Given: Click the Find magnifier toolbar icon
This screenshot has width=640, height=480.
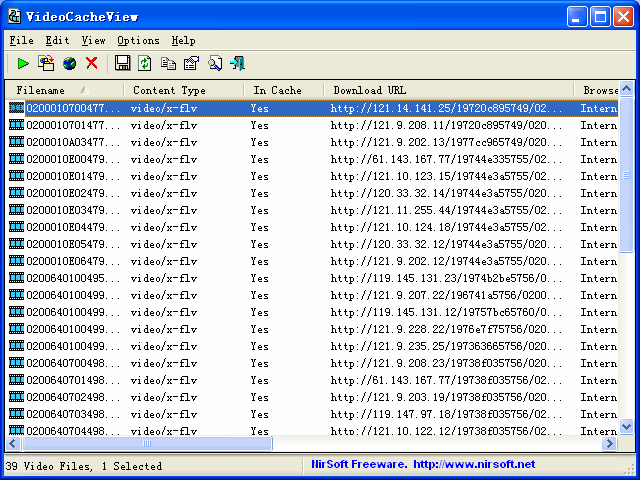Looking at the screenshot, I should 215,64.
